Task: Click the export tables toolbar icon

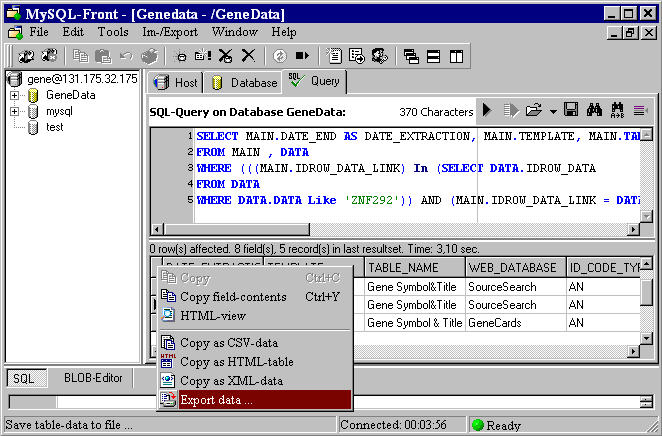Action: click(357, 56)
